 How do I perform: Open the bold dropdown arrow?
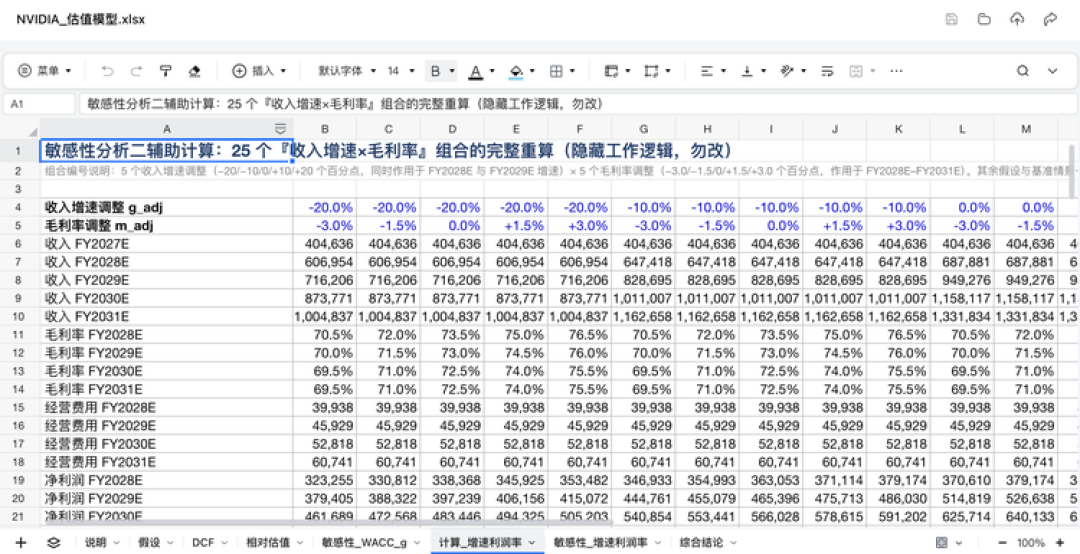click(x=452, y=71)
